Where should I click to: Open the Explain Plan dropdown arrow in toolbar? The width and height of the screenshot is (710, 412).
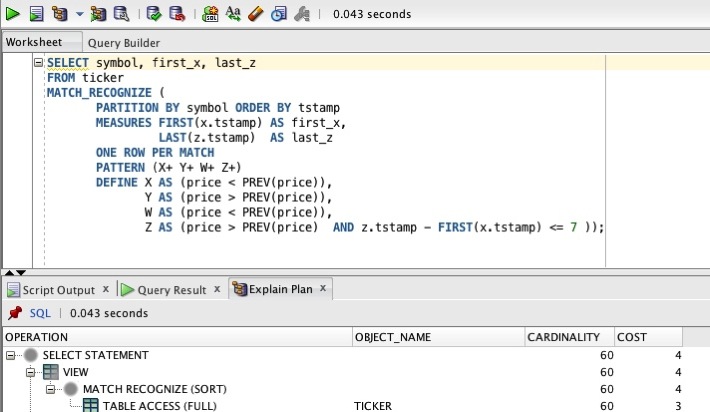(80, 14)
